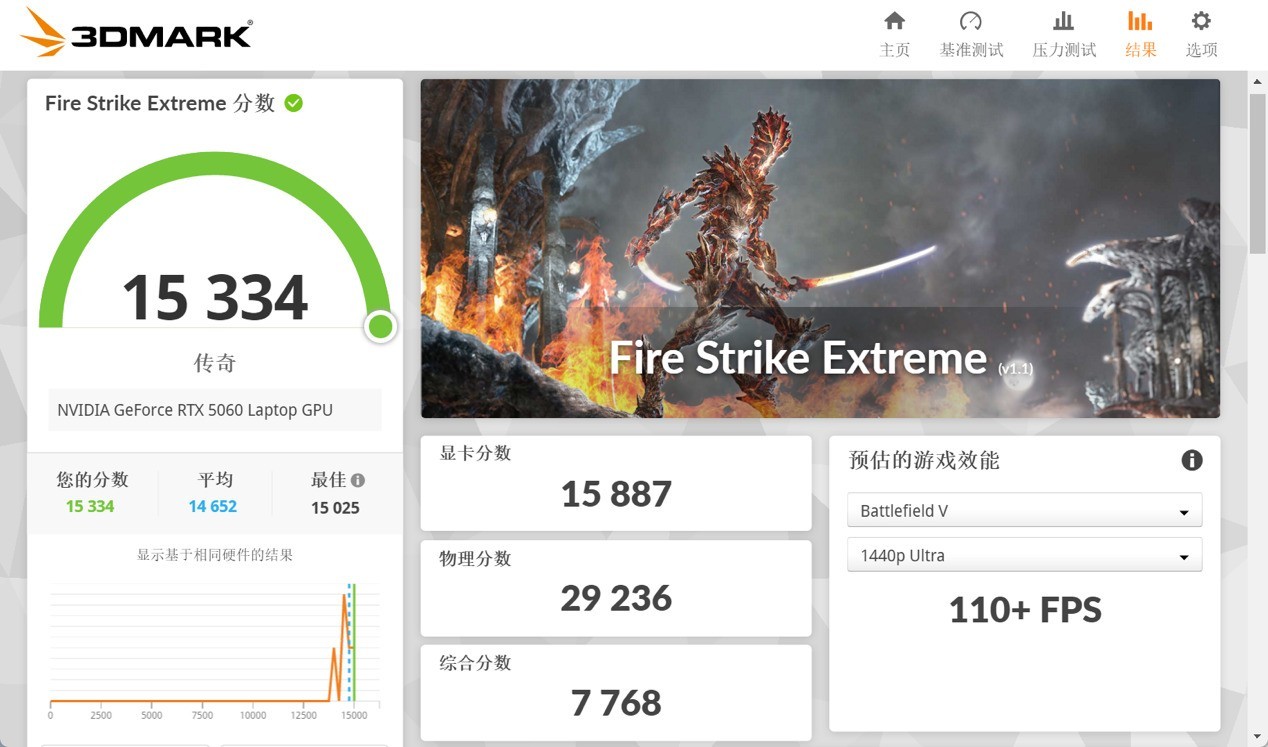Click the 物理分数 label

click(x=475, y=558)
